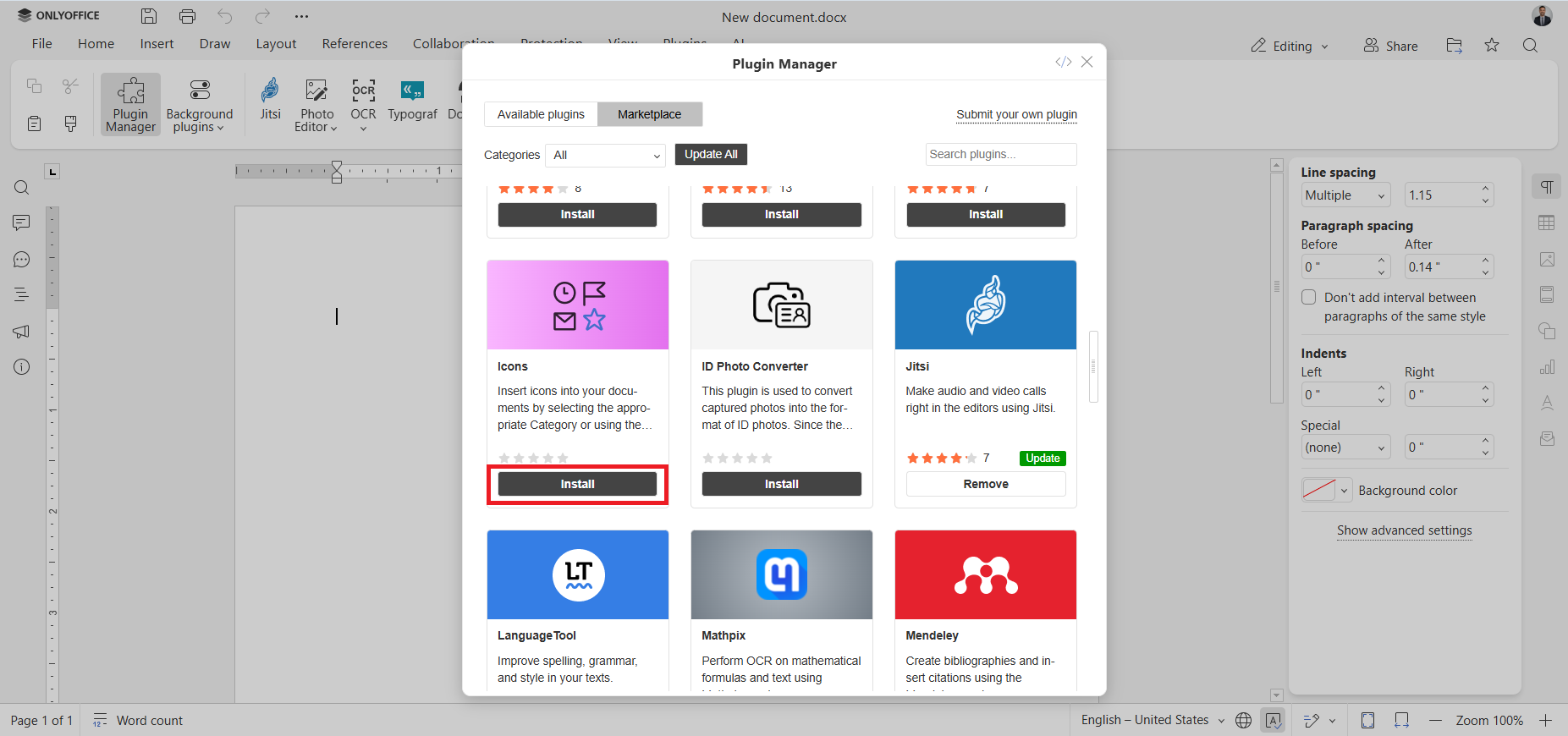1568x736 pixels.
Task: Open the more options ellipsis menu
Action: [x=301, y=16]
